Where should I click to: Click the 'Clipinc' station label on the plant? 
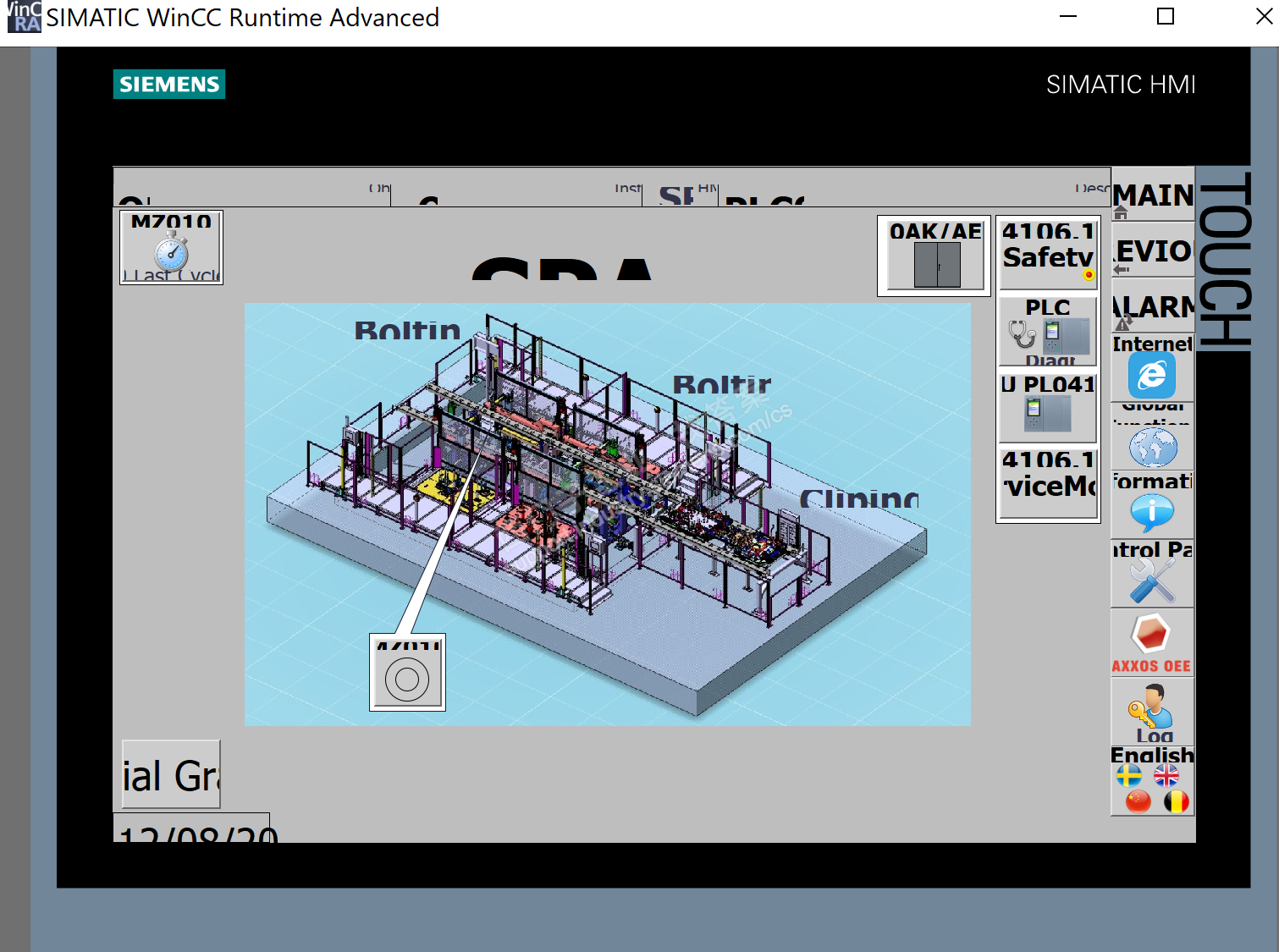[859, 498]
